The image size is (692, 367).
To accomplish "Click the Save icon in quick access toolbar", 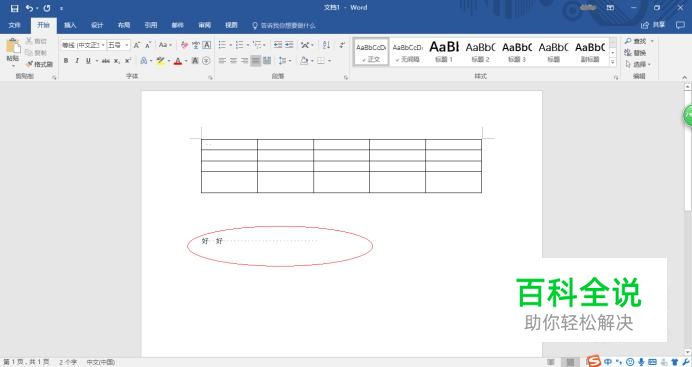I will [x=15, y=8].
